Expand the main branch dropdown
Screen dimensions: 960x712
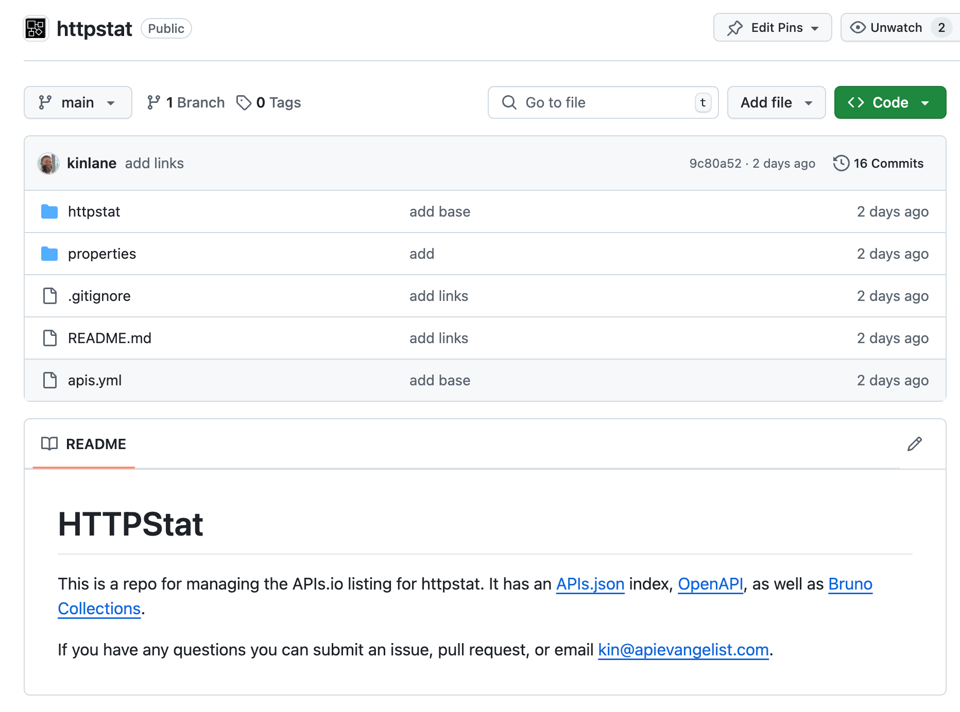pyautogui.click(x=78, y=103)
